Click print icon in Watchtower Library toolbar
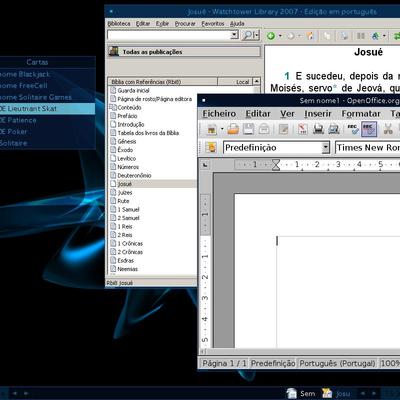This screenshot has height=400, width=400. [343, 36]
